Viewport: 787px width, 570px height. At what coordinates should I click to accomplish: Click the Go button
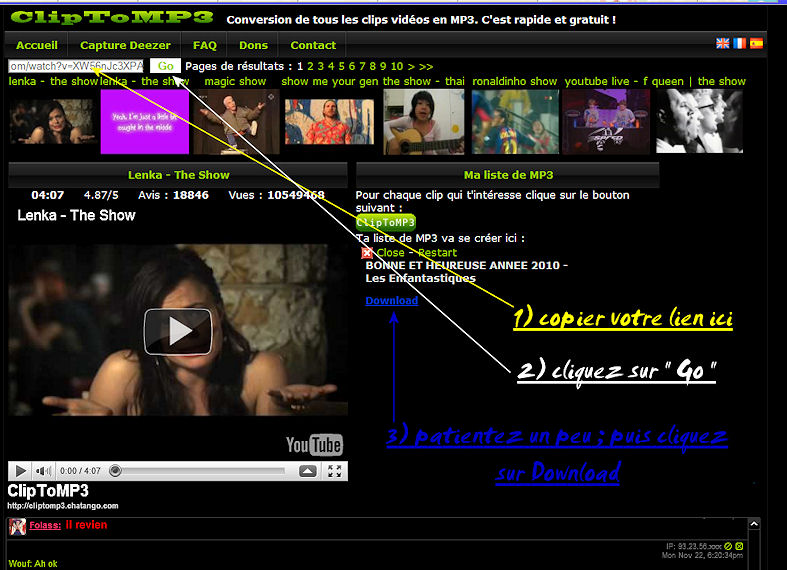click(x=165, y=66)
